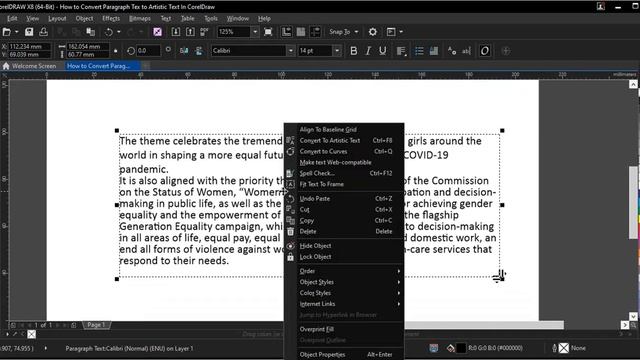This screenshot has width=640, height=360.
Task: Open Internet Links submenu
Action: click(x=344, y=304)
